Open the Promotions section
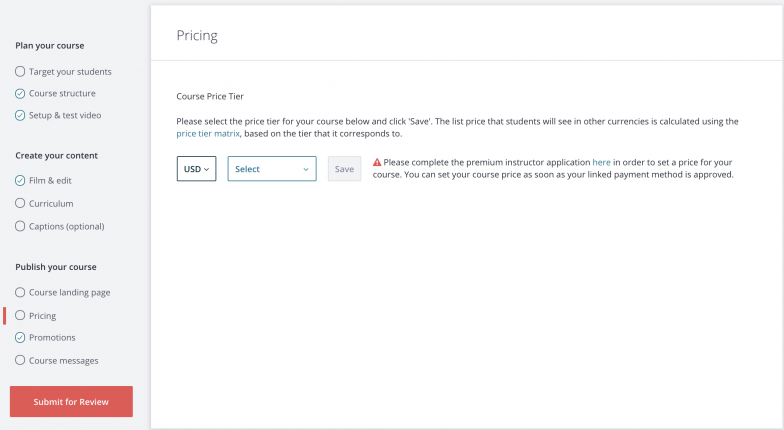The image size is (784, 430). pos(52,338)
